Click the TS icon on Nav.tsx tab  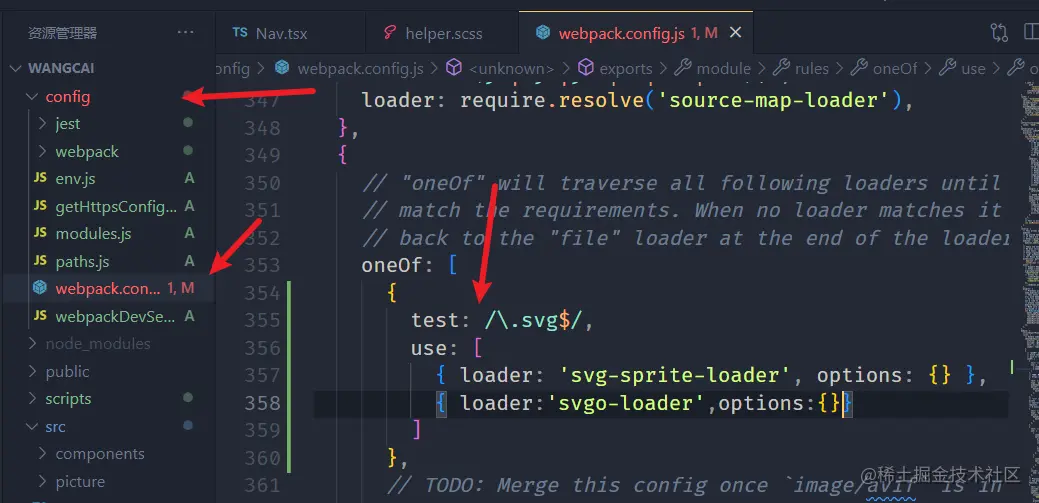(240, 32)
